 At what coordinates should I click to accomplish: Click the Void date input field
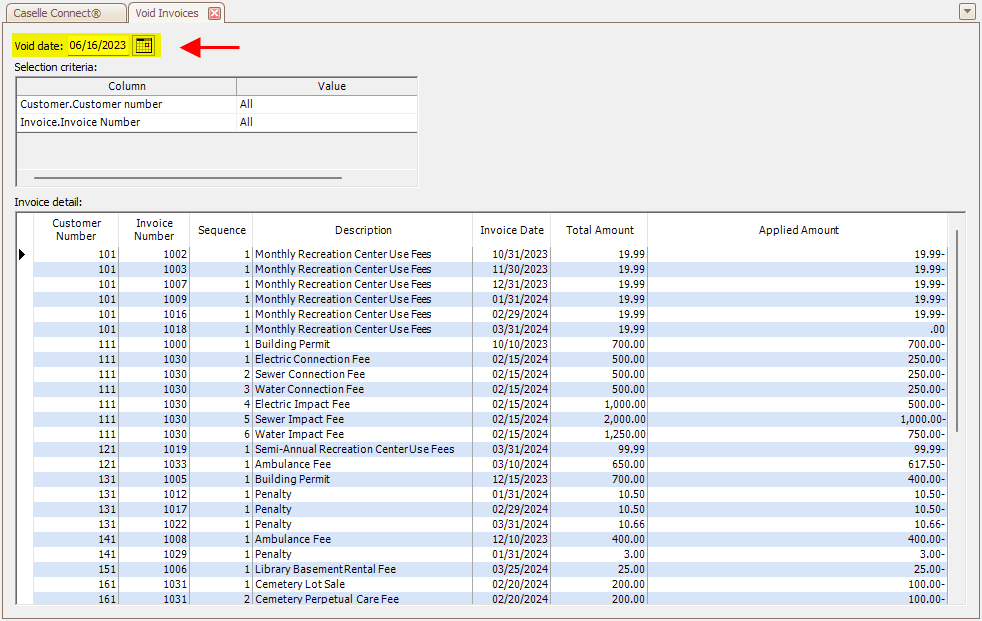98,45
